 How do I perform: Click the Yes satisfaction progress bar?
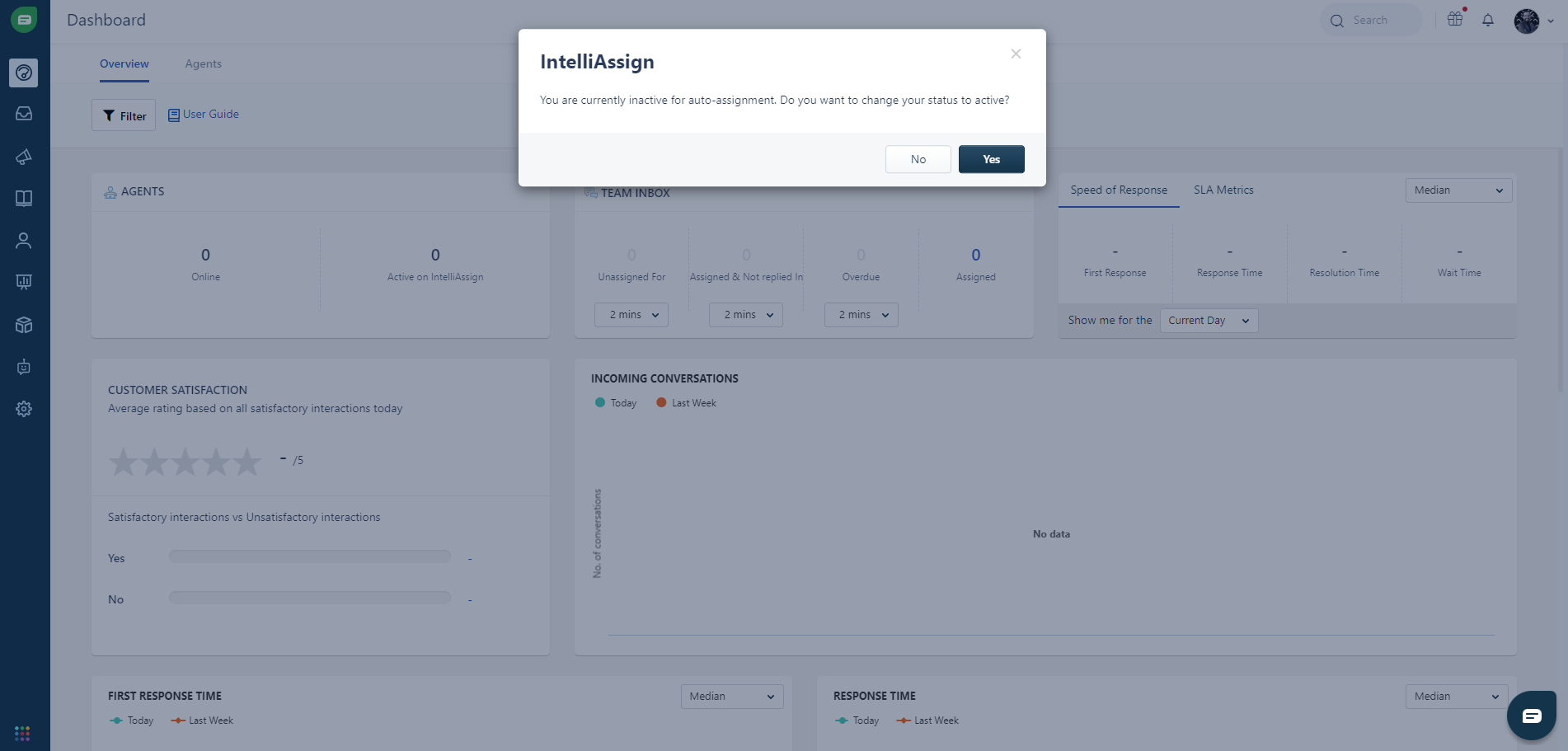pyautogui.click(x=310, y=556)
